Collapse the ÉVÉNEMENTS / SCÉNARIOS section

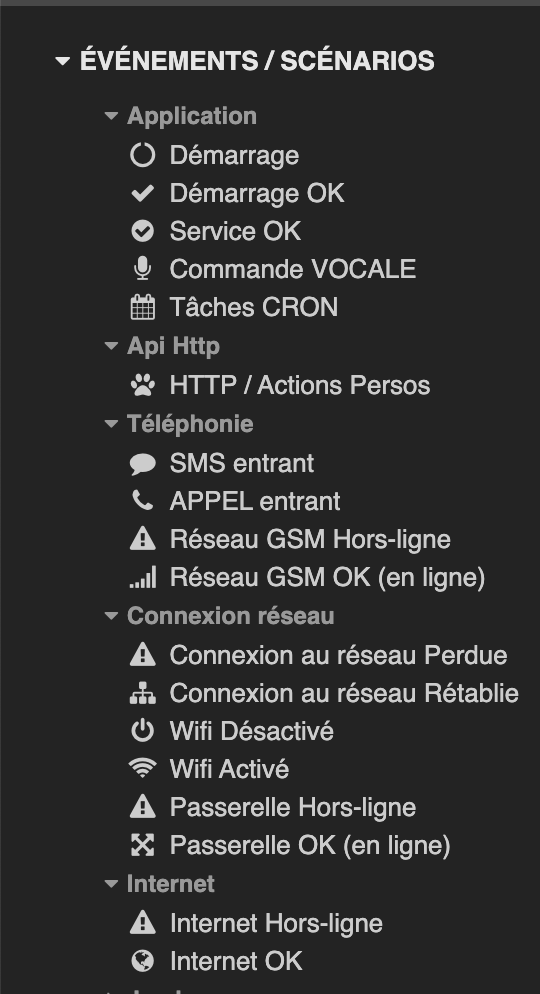(x=62, y=61)
